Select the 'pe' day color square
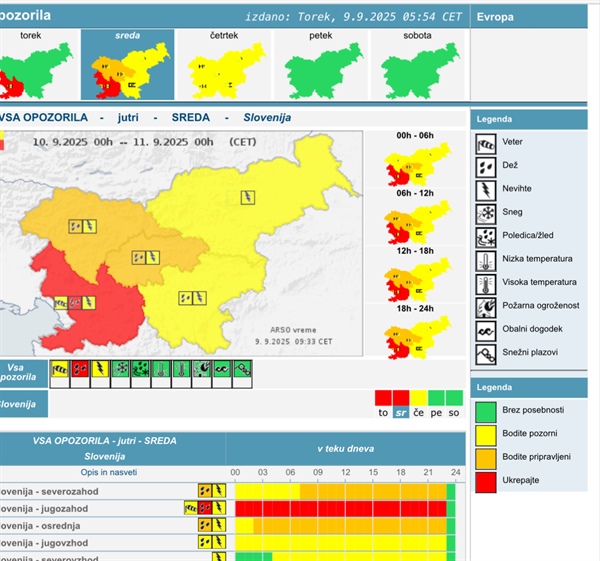Screen dimensions: 600x561 [x=436, y=398]
